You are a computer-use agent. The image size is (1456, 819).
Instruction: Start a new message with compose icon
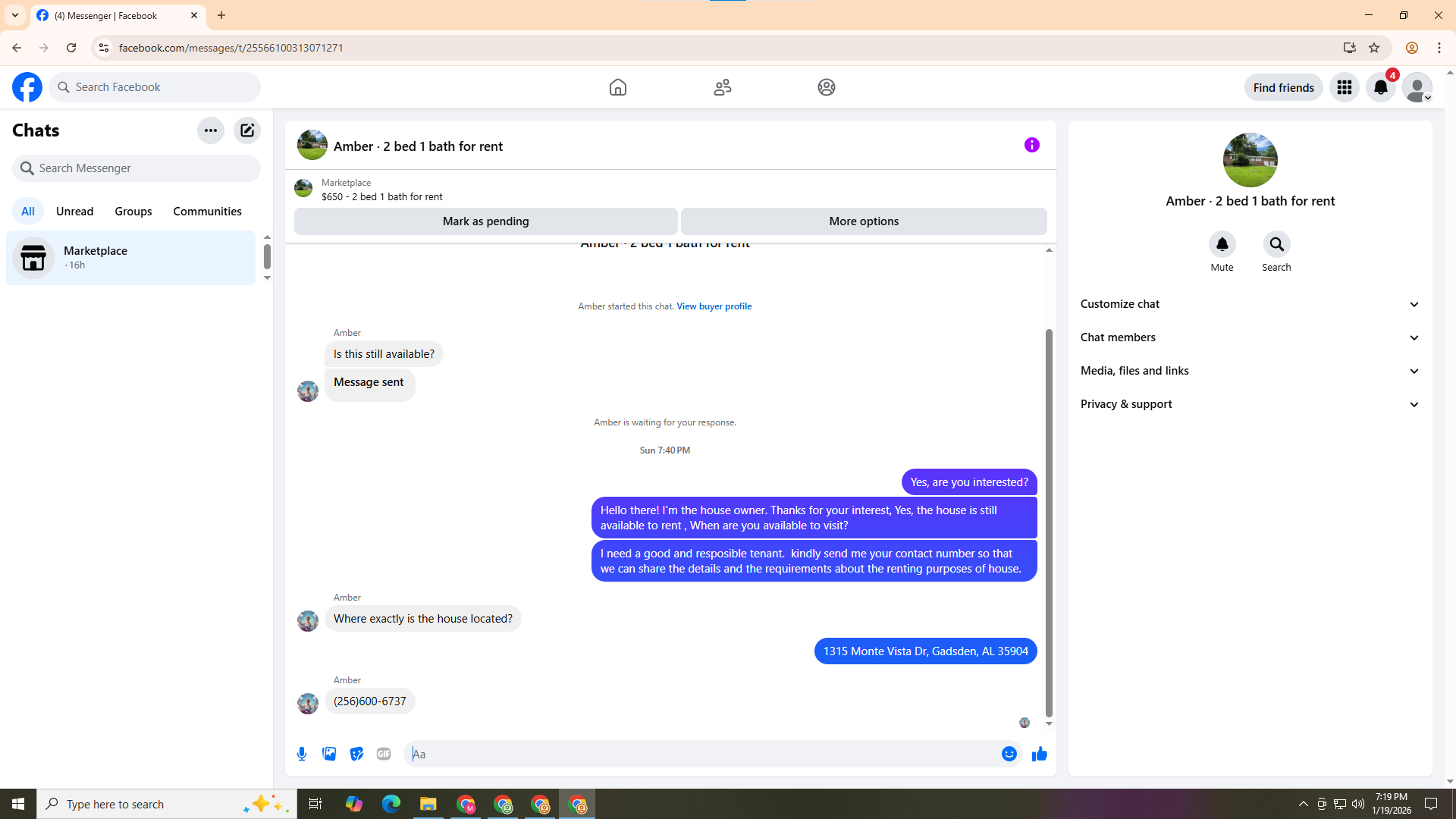pos(247,130)
